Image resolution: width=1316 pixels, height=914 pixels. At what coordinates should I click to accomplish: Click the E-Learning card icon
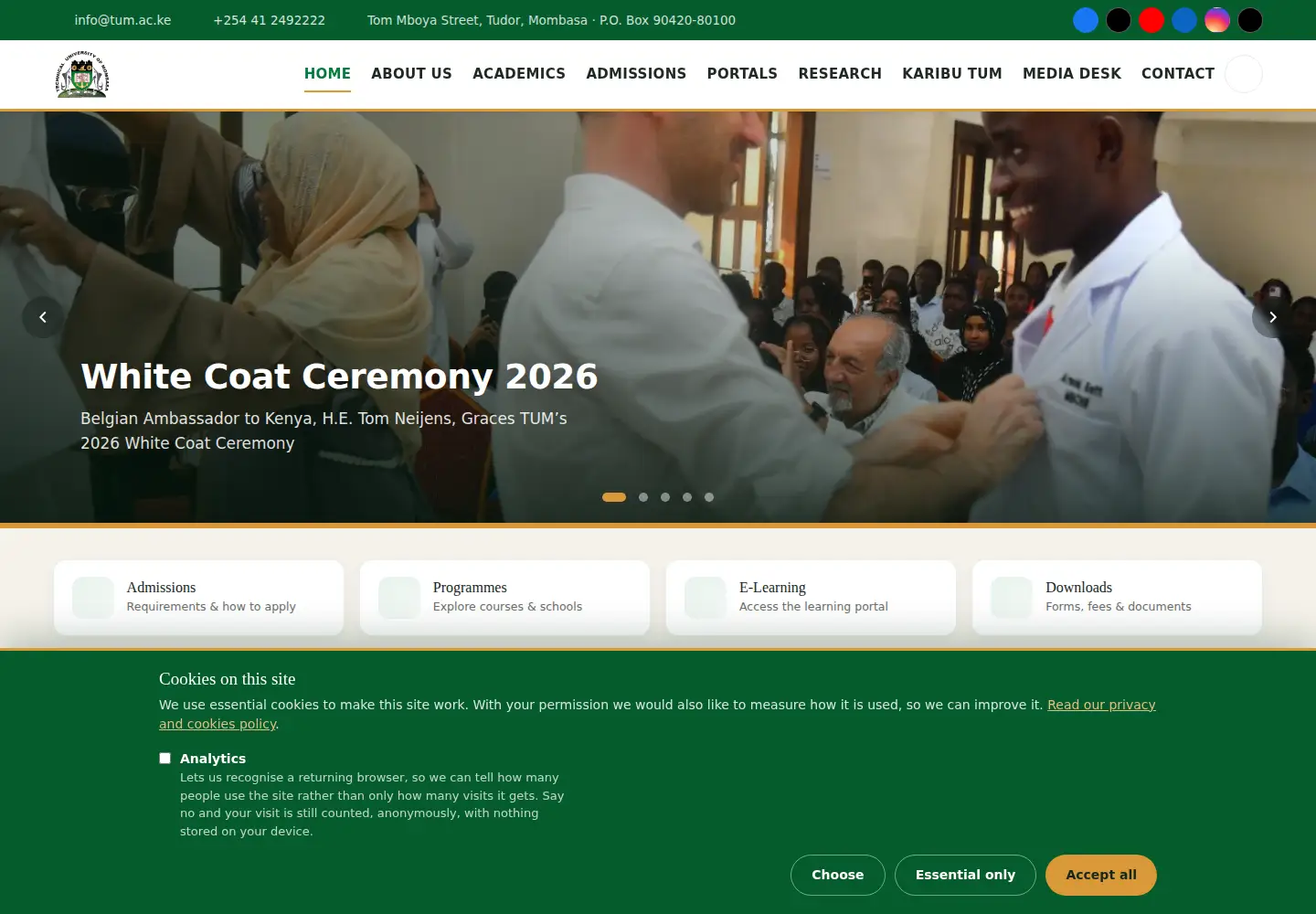coord(706,598)
